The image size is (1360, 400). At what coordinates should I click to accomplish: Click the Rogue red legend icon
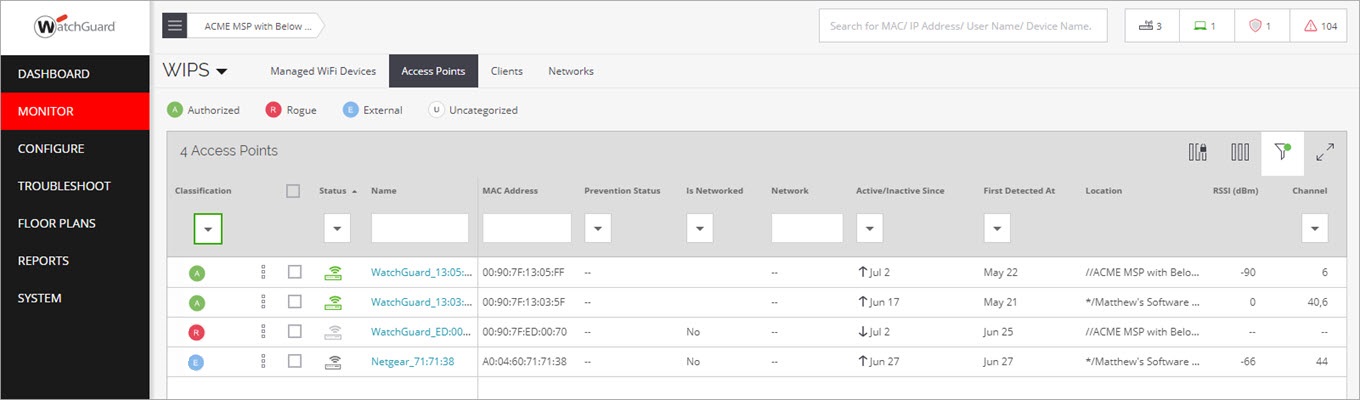[273, 110]
